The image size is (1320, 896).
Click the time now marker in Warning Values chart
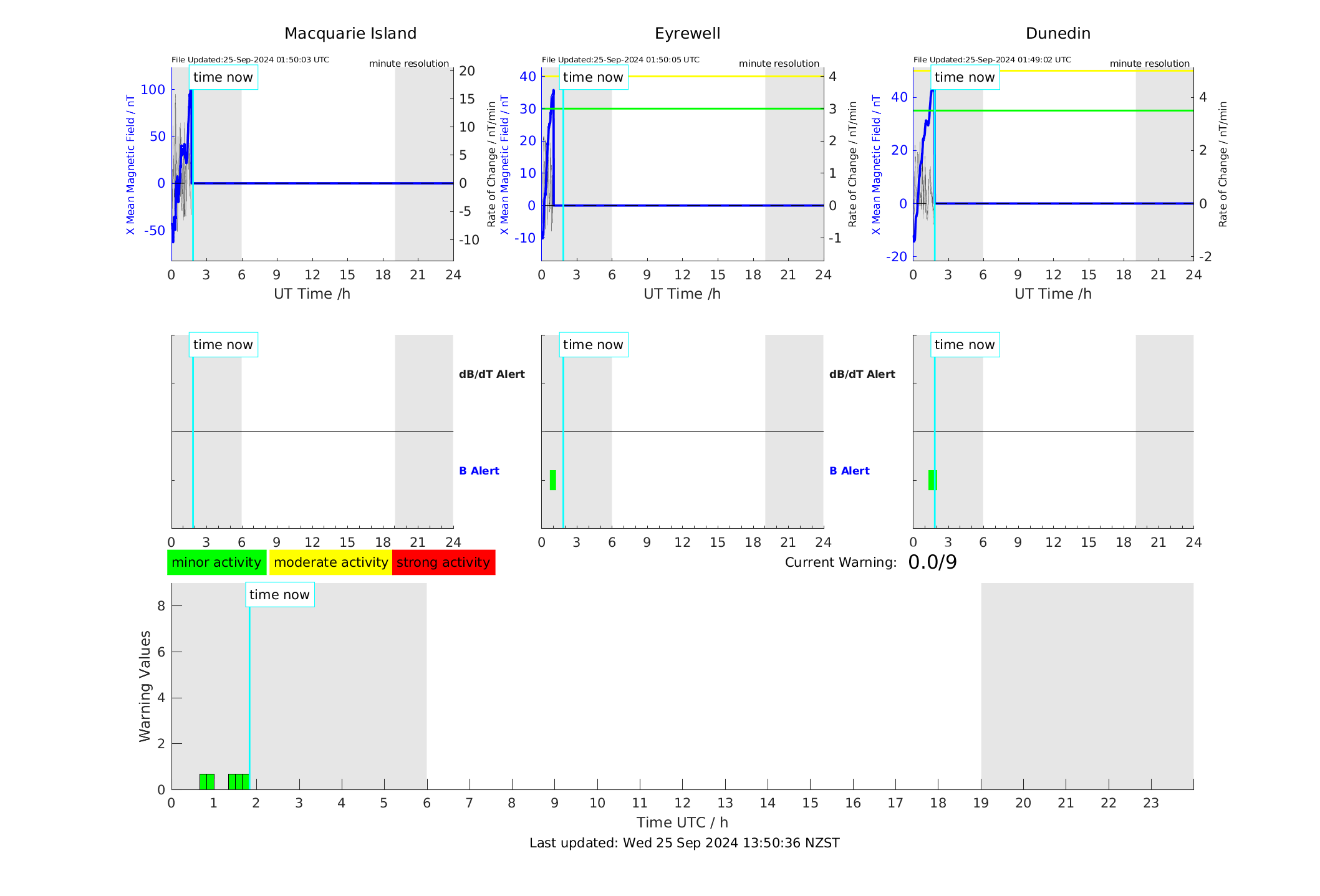click(x=279, y=595)
